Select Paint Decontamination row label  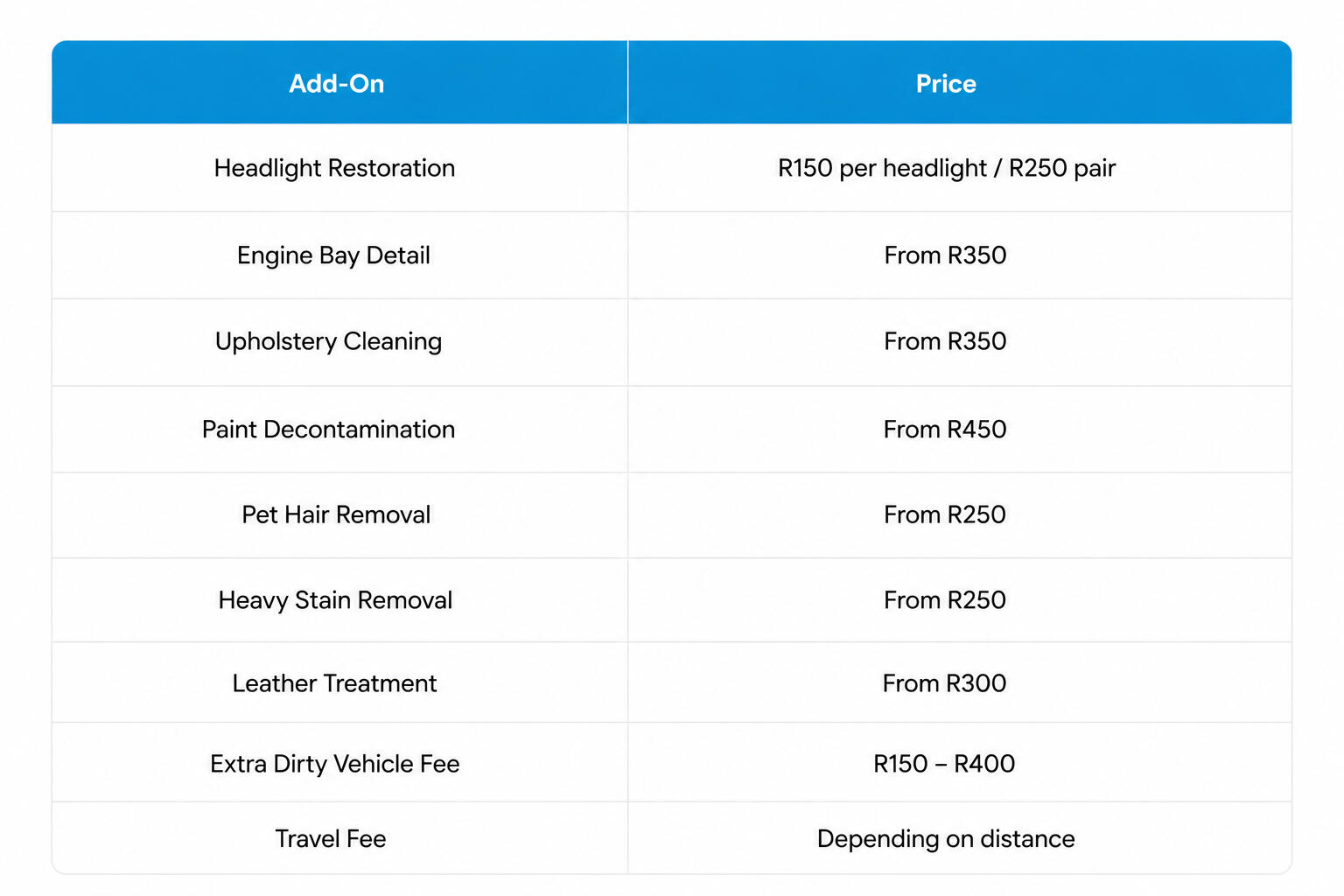(x=328, y=430)
